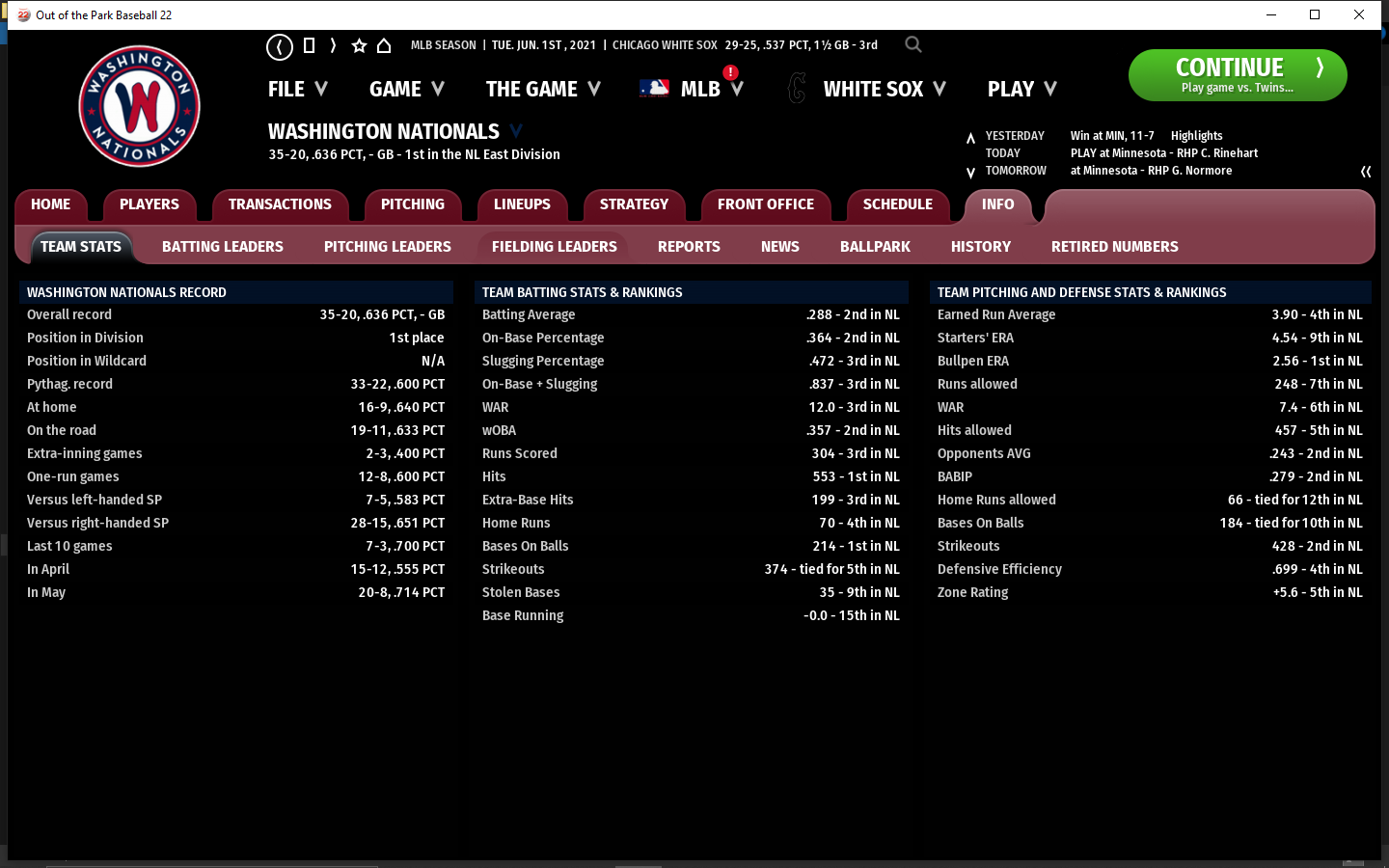Screen dimensions: 1389x868
Task: Click the star bookmark icon
Action: click(x=359, y=45)
